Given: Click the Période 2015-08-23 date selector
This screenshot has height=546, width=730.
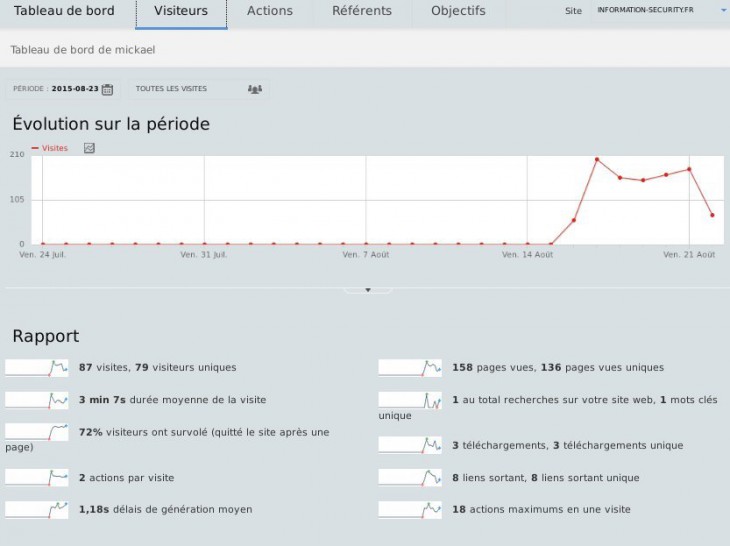Looking at the screenshot, I should pyautogui.click(x=63, y=89).
